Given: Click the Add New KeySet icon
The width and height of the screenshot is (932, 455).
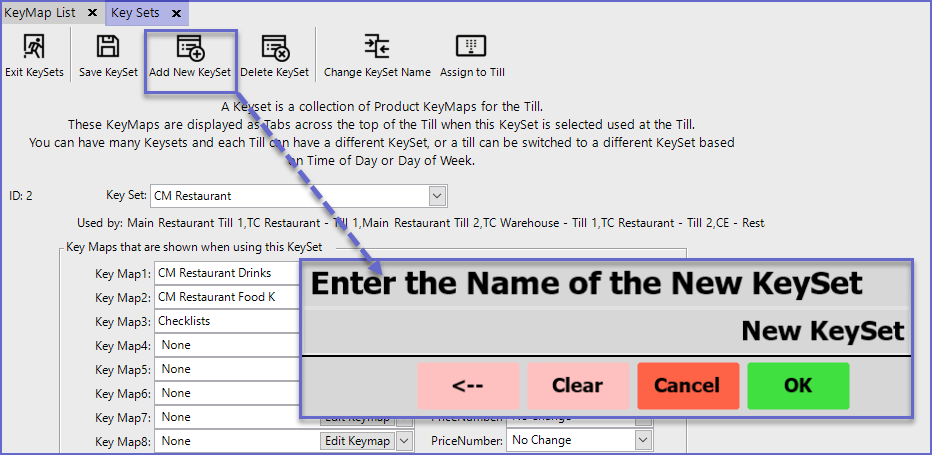Looking at the screenshot, I should point(190,47).
